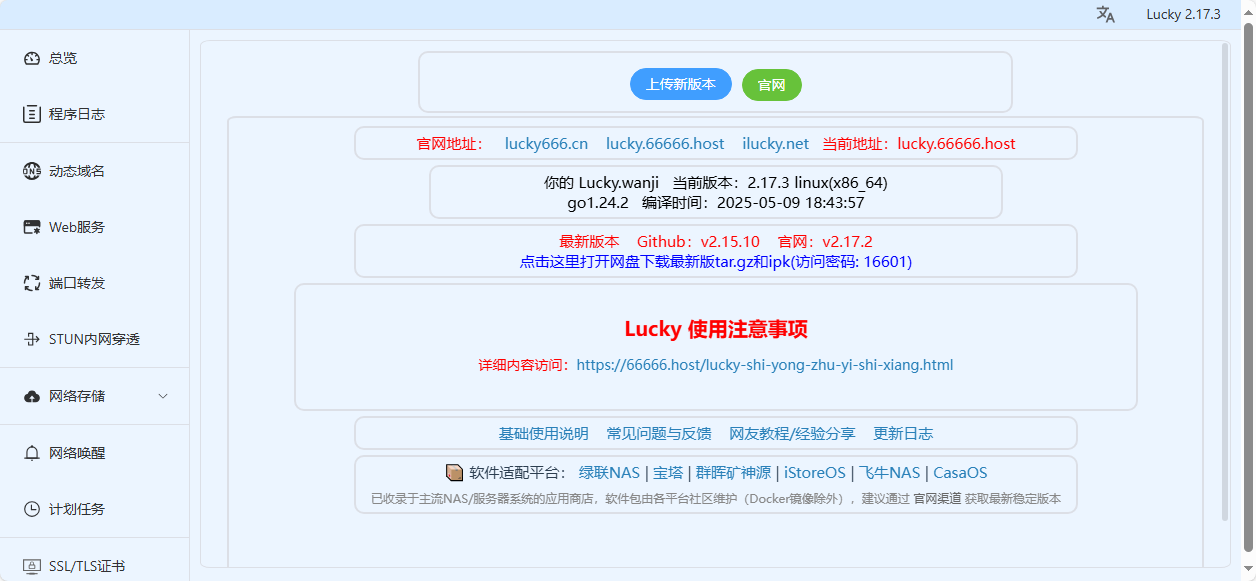The image size is (1256, 581).
Task: Select 网络唤醒 in sidebar
Action: tap(94, 453)
